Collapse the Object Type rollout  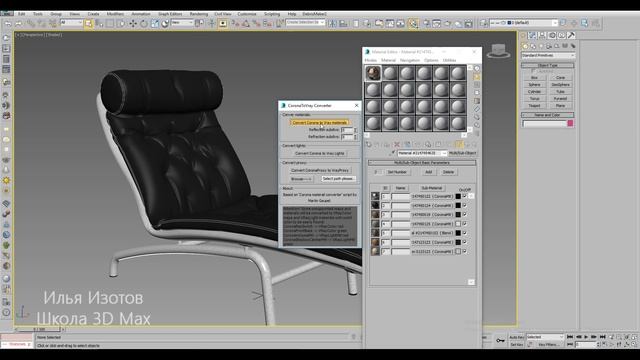pos(548,65)
